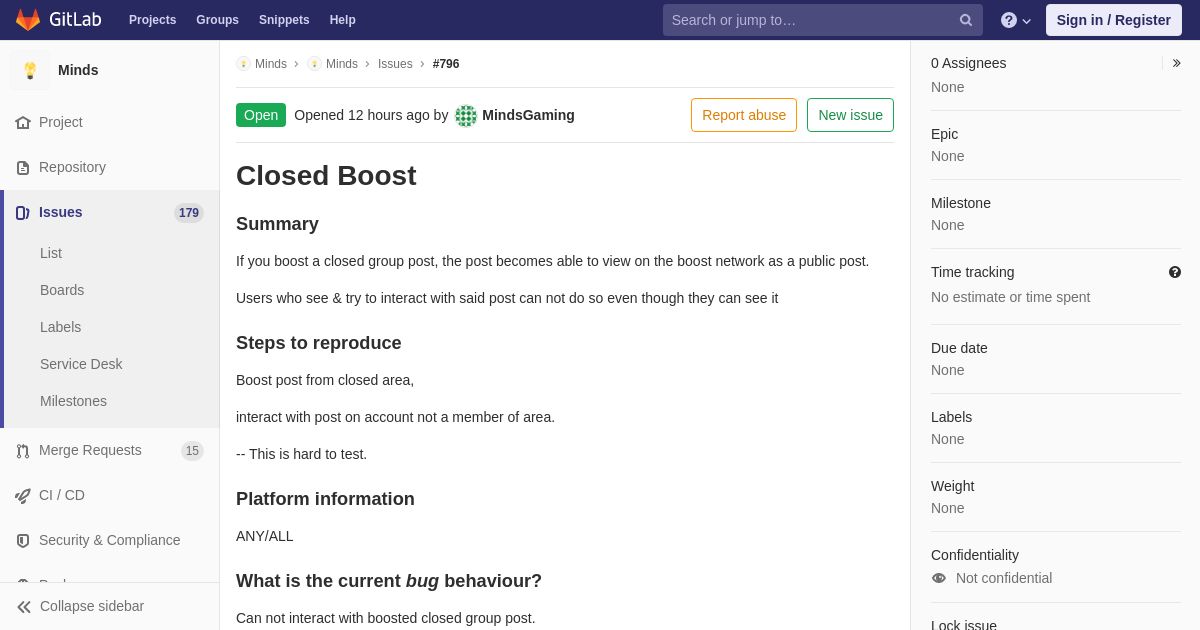Open the Groups menu
Image resolution: width=1200 pixels, height=630 pixels.
click(217, 20)
